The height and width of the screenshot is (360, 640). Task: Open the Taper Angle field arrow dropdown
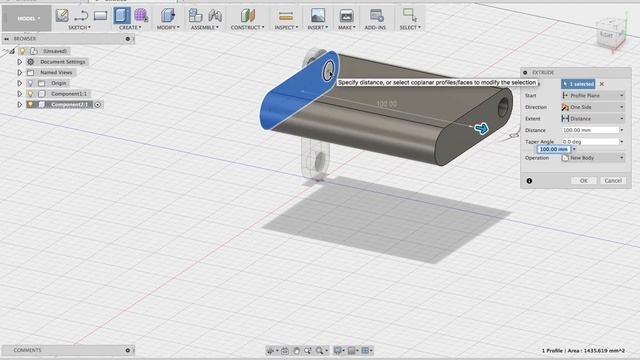coord(622,142)
